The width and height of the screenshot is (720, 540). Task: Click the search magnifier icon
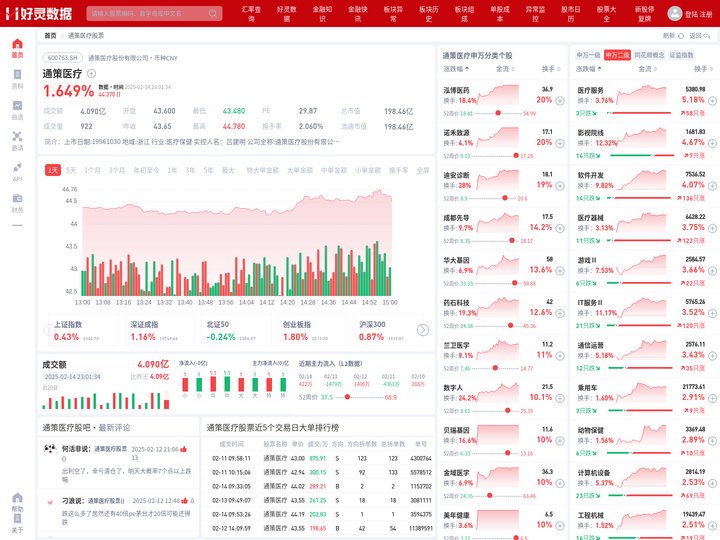213,13
